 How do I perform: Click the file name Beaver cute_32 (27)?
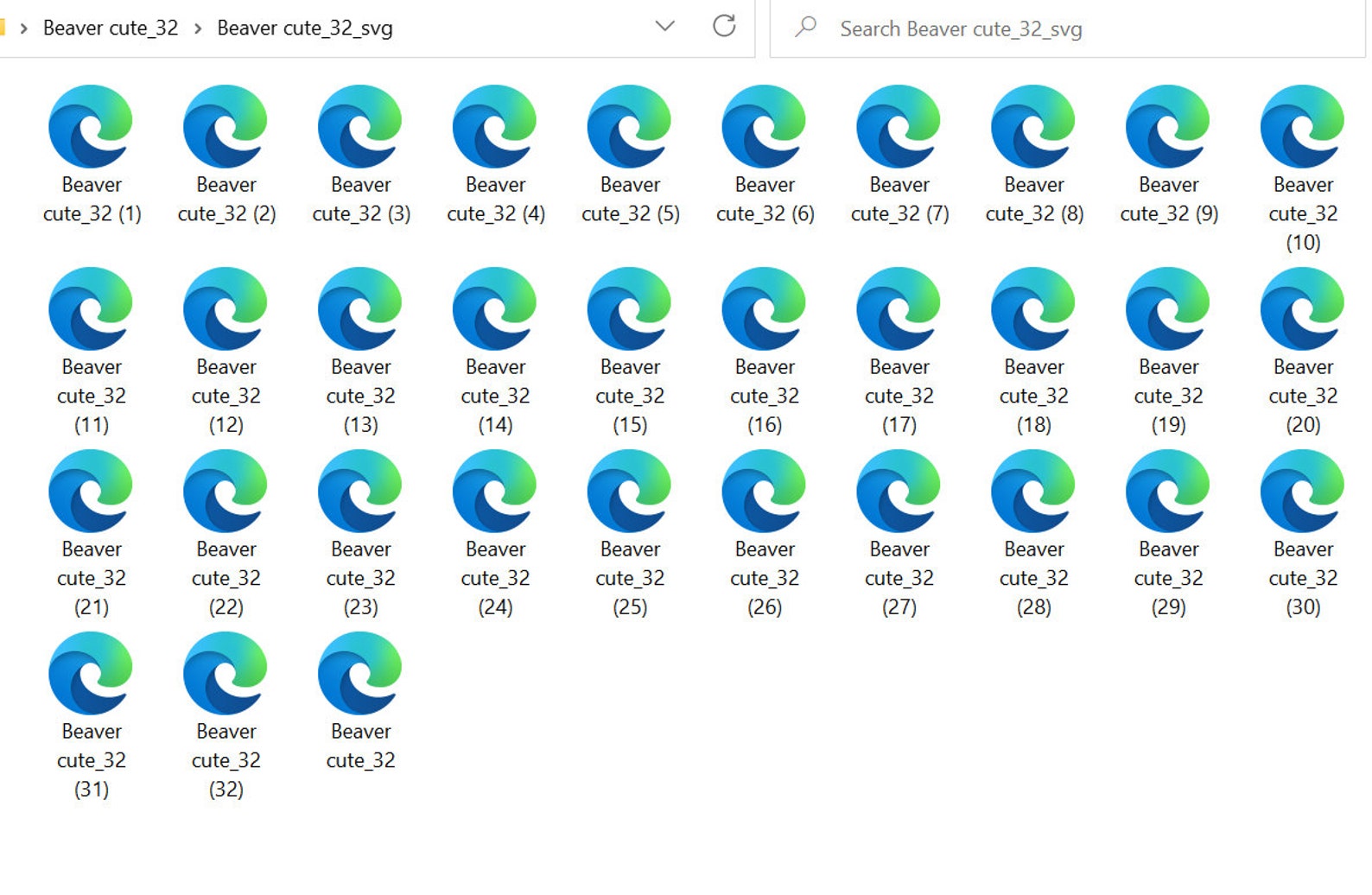(899, 578)
